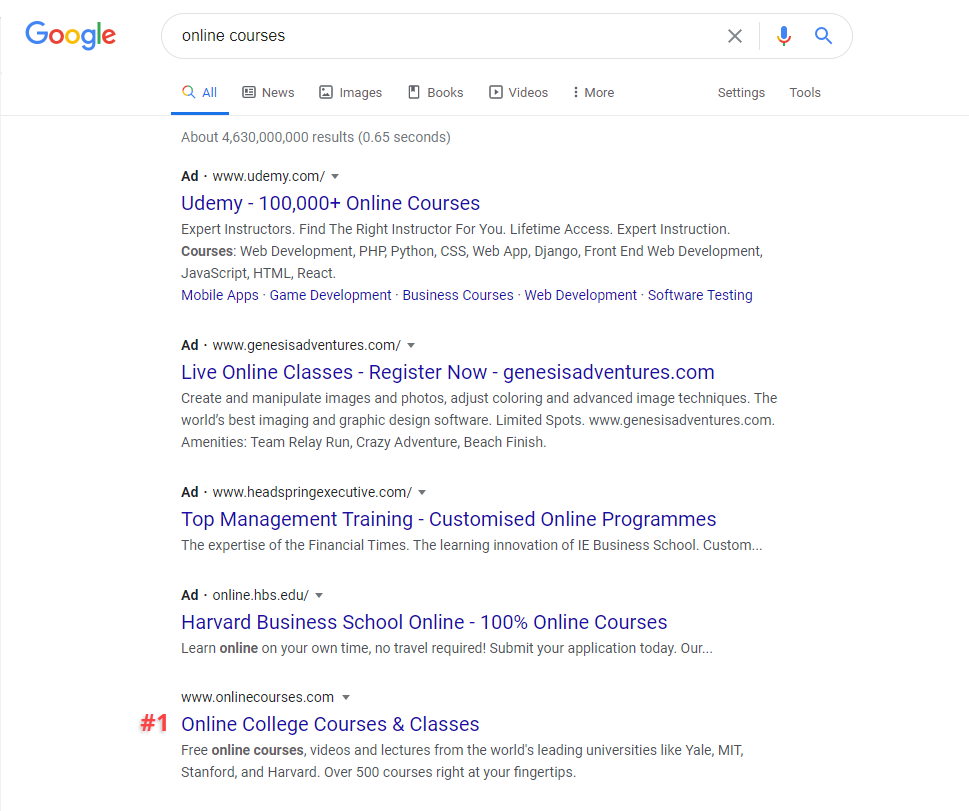Viewport: 969px width, 811px height.
Task: Click the Google logo
Action: click(70, 35)
